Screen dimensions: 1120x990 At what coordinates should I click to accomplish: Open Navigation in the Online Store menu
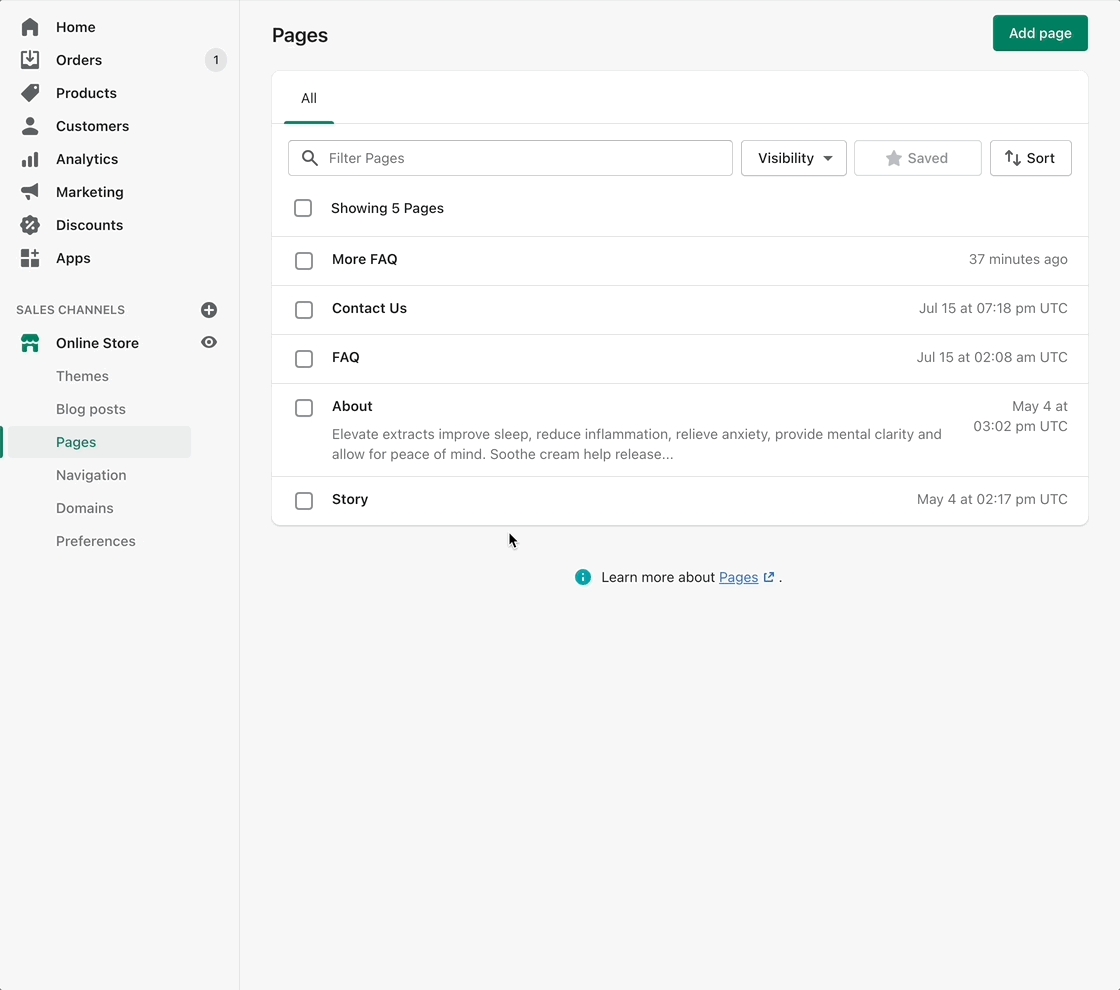tap(91, 475)
